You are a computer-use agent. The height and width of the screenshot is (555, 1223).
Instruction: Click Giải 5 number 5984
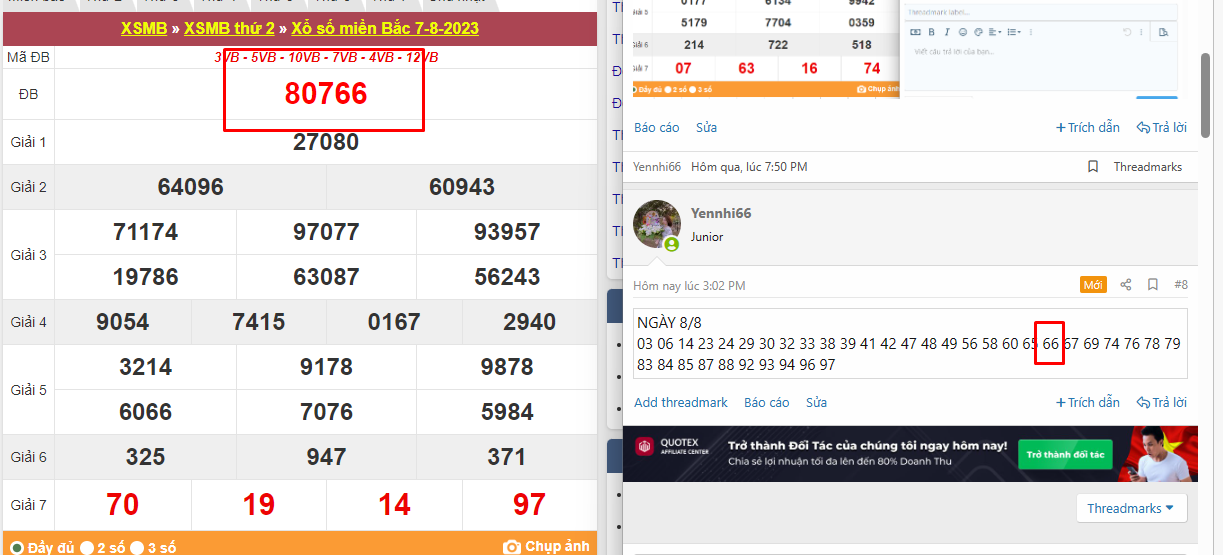point(507,412)
